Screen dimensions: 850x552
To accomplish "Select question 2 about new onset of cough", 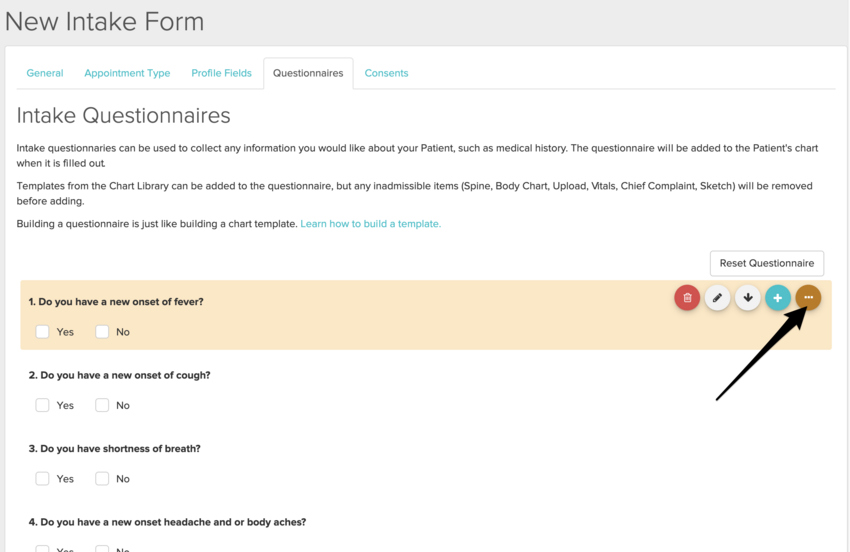I will click(119, 375).
